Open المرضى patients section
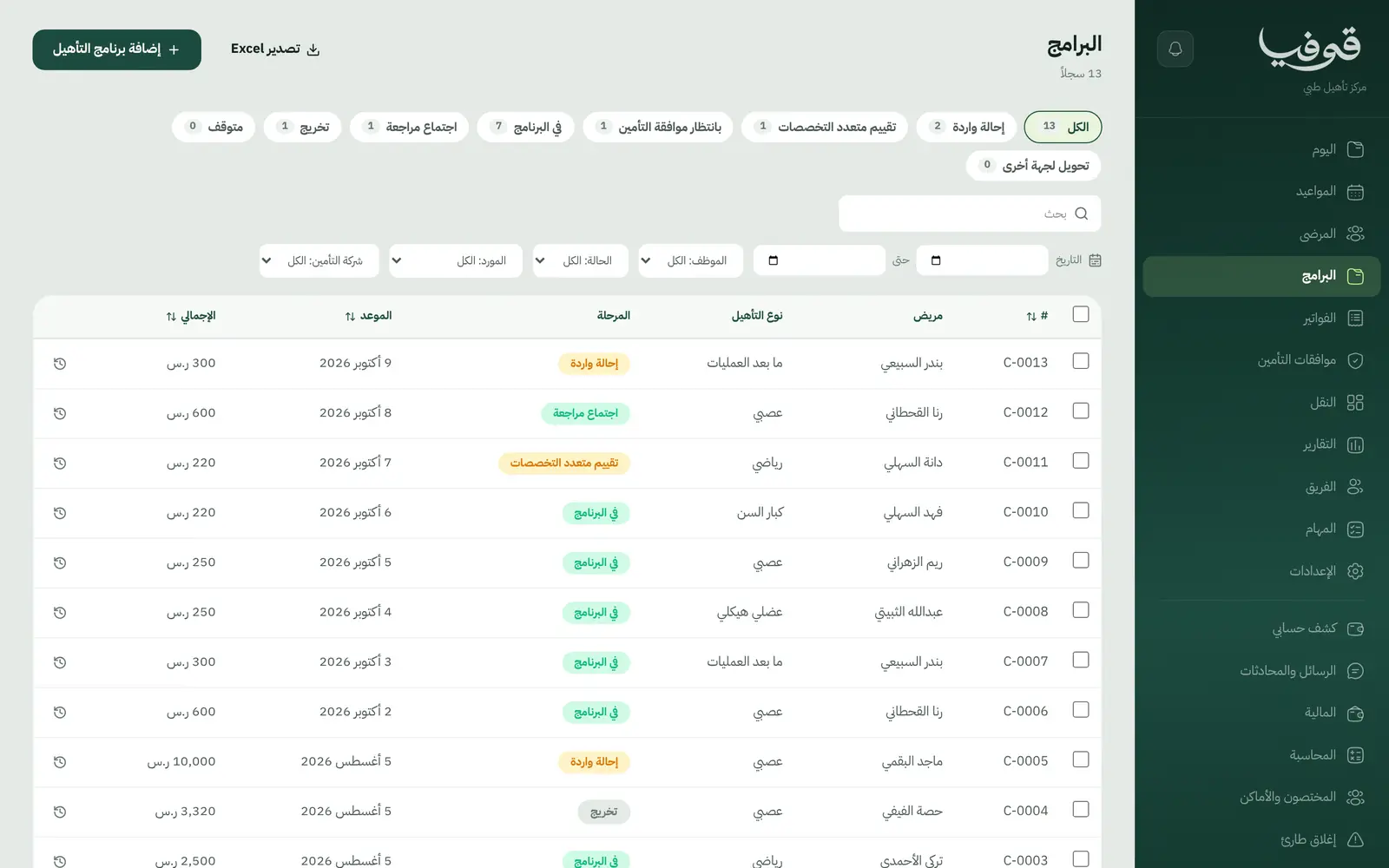The height and width of the screenshot is (868, 1389). [1261, 233]
